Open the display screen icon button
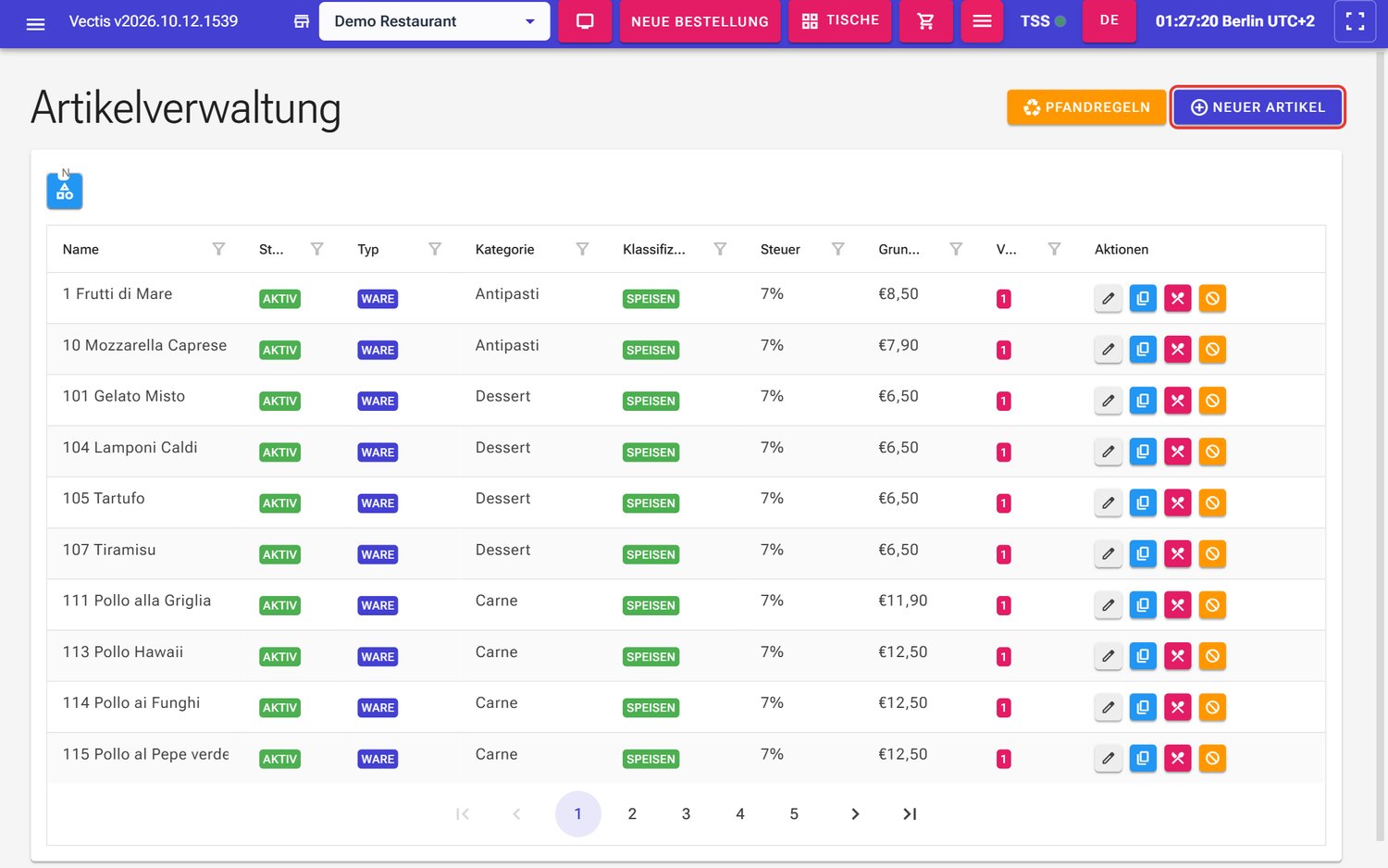The height and width of the screenshot is (868, 1388). click(x=585, y=21)
